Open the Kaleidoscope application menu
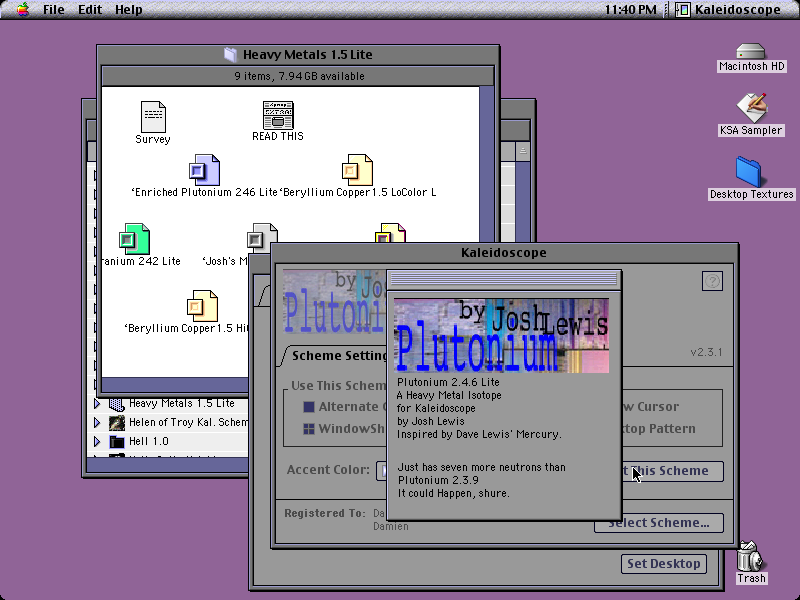This screenshot has height=600, width=800. tap(729, 9)
